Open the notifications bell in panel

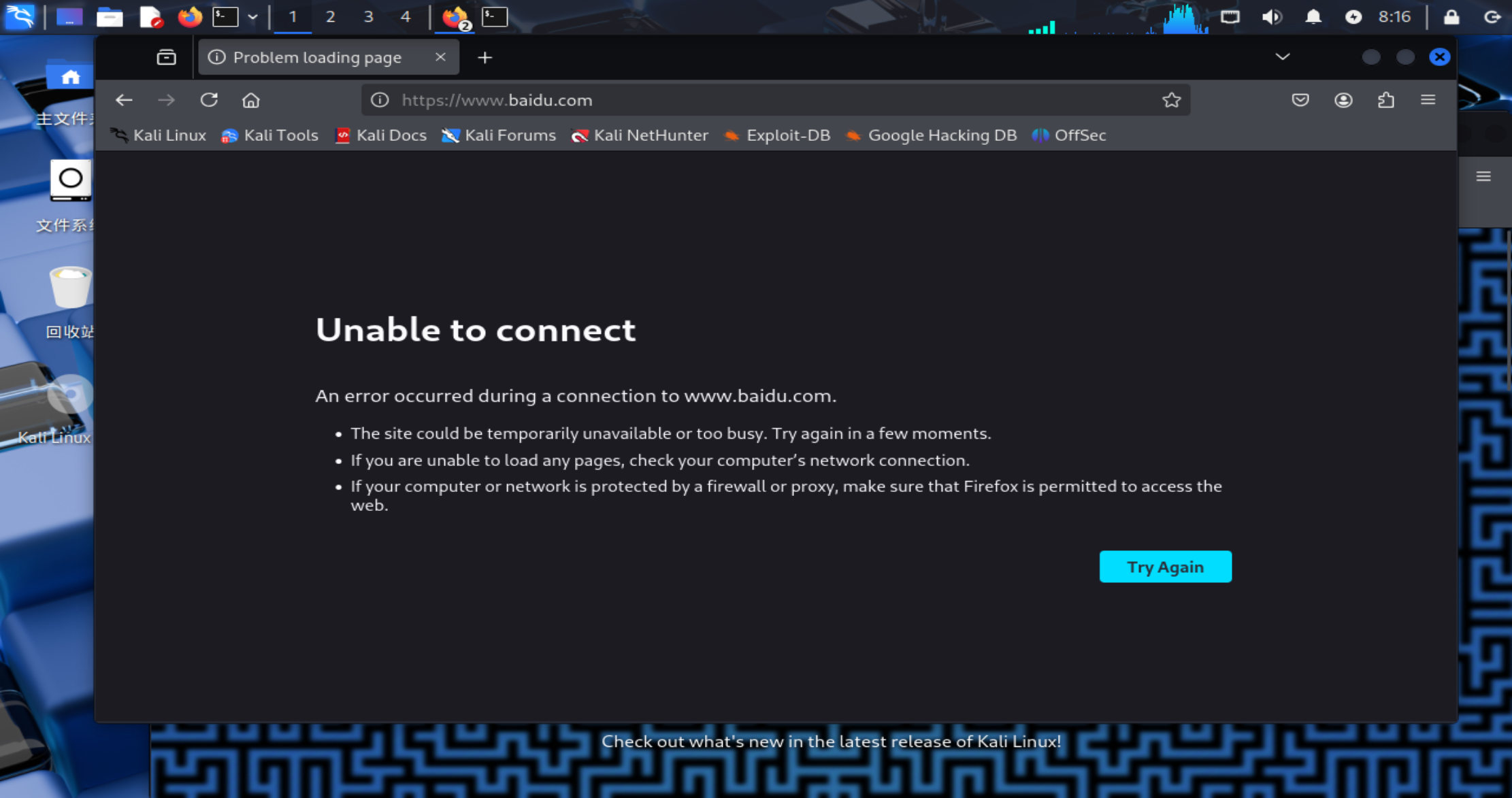coord(1313,16)
